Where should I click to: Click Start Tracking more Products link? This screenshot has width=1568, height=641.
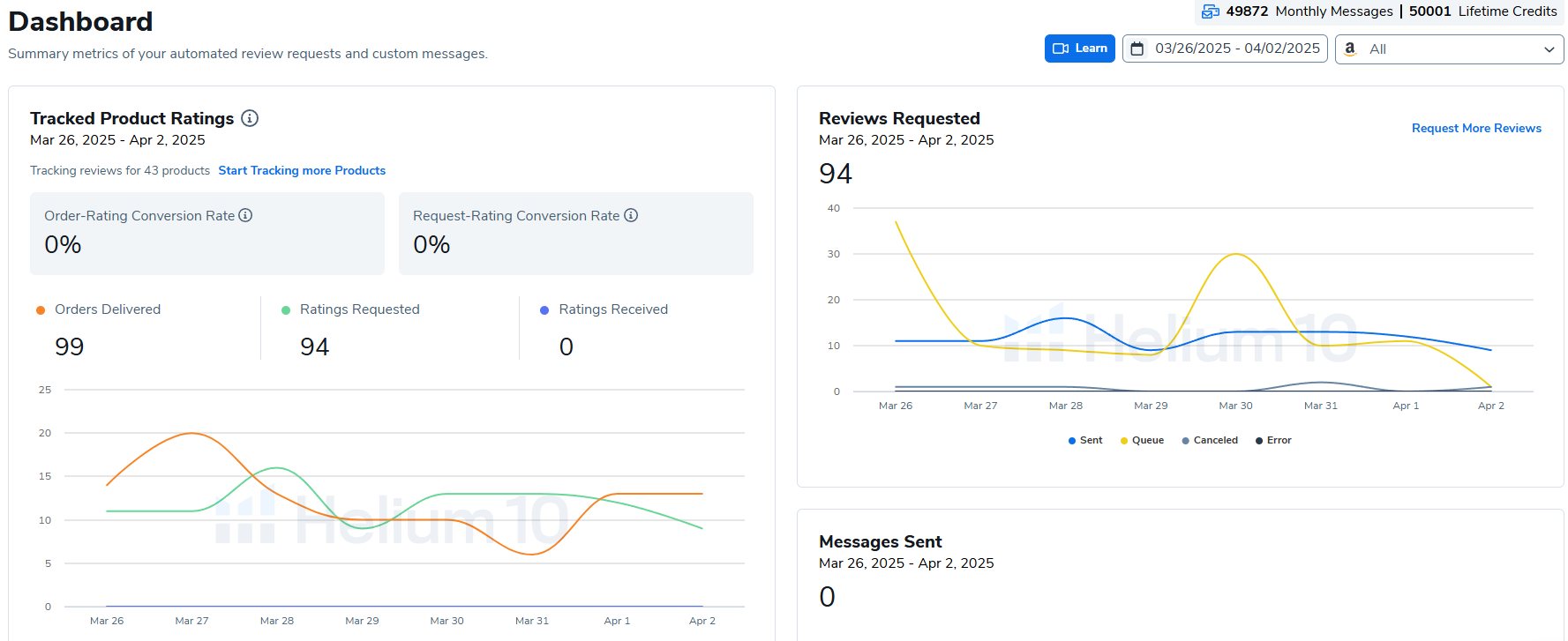pyautogui.click(x=302, y=170)
